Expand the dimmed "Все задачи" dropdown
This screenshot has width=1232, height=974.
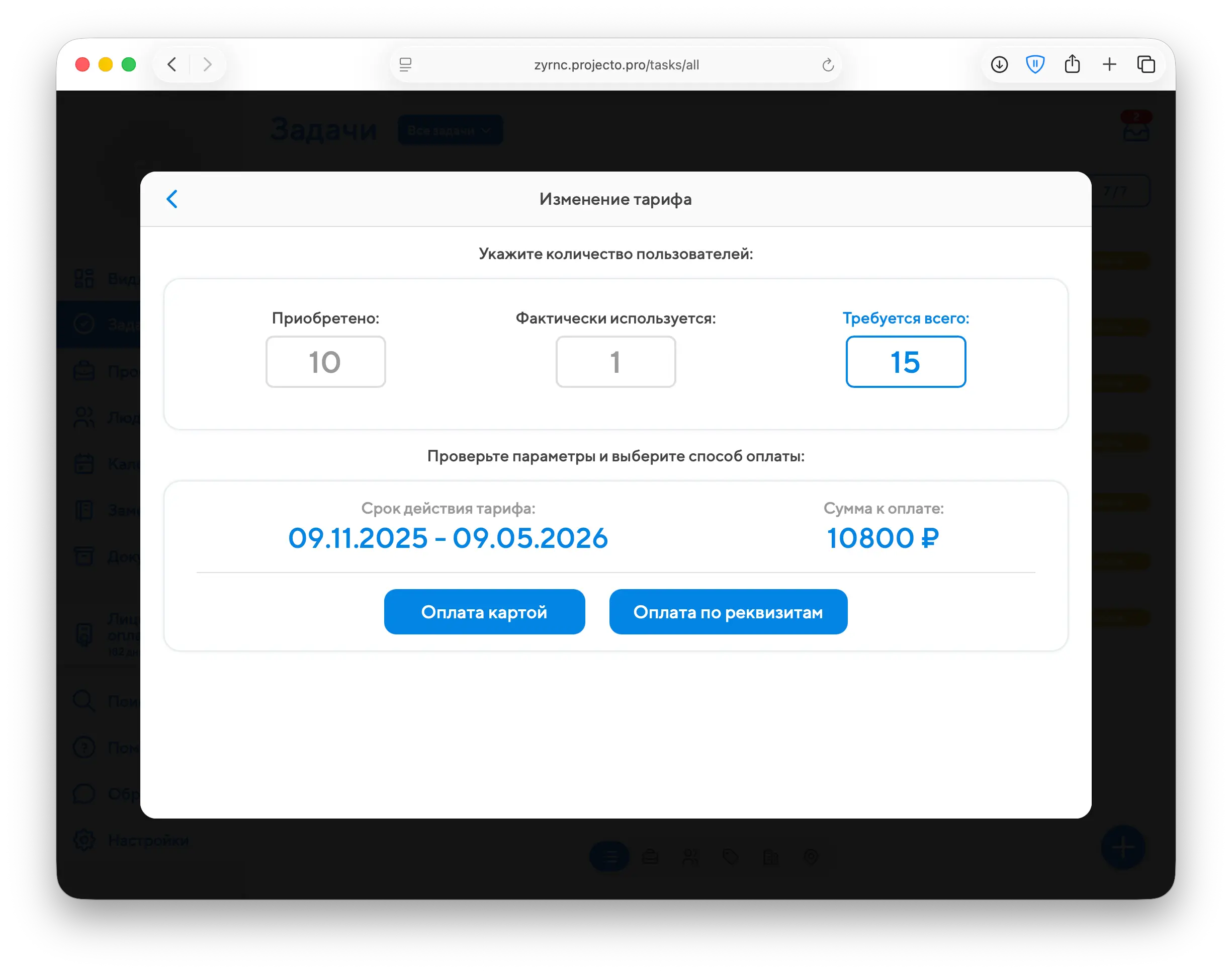[x=450, y=130]
